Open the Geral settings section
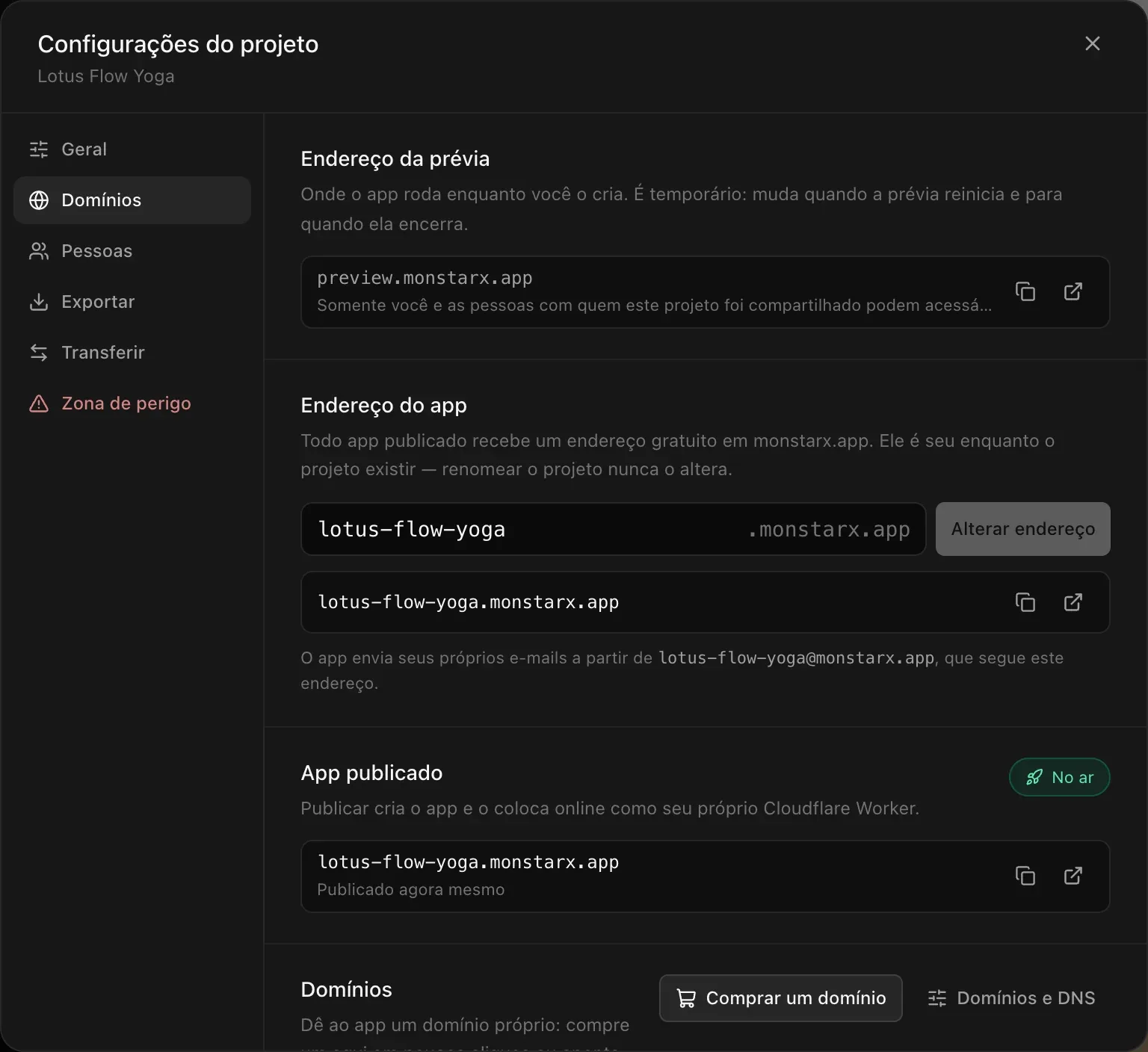Image resolution: width=1148 pixels, height=1052 pixels. click(132, 149)
